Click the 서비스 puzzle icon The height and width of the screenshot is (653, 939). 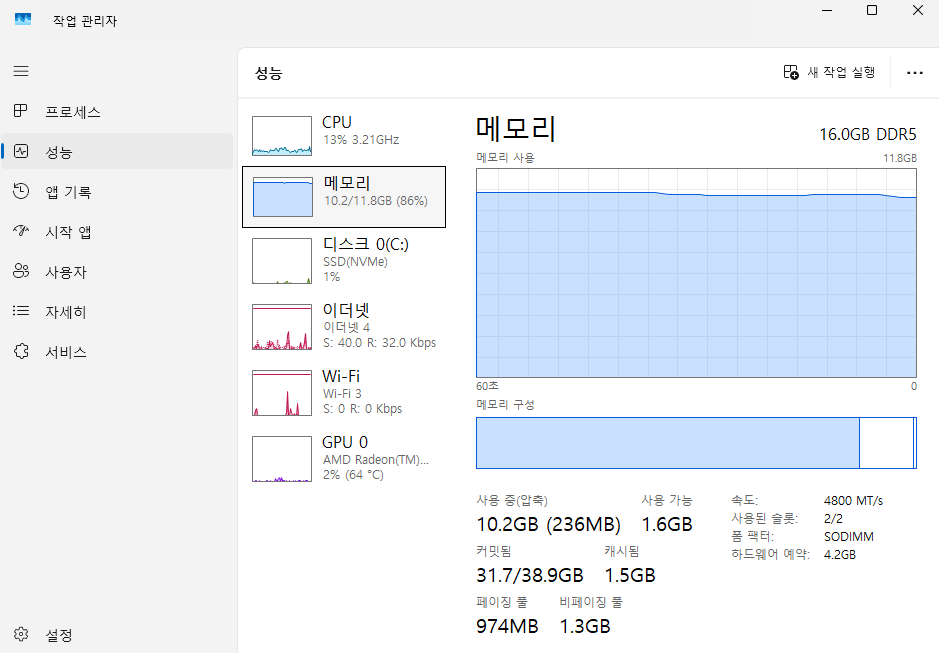[x=21, y=351]
